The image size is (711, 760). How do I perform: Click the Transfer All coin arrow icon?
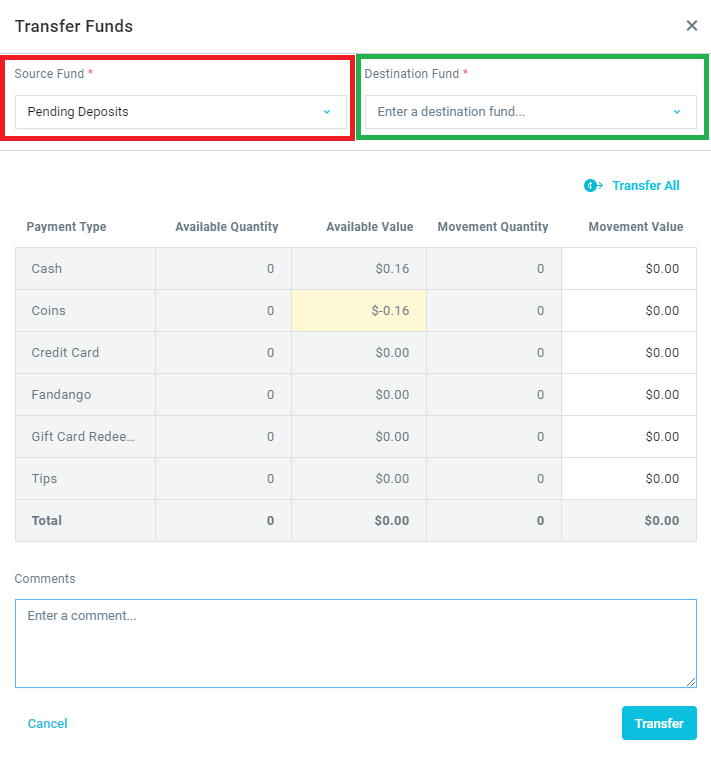point(593,186)
